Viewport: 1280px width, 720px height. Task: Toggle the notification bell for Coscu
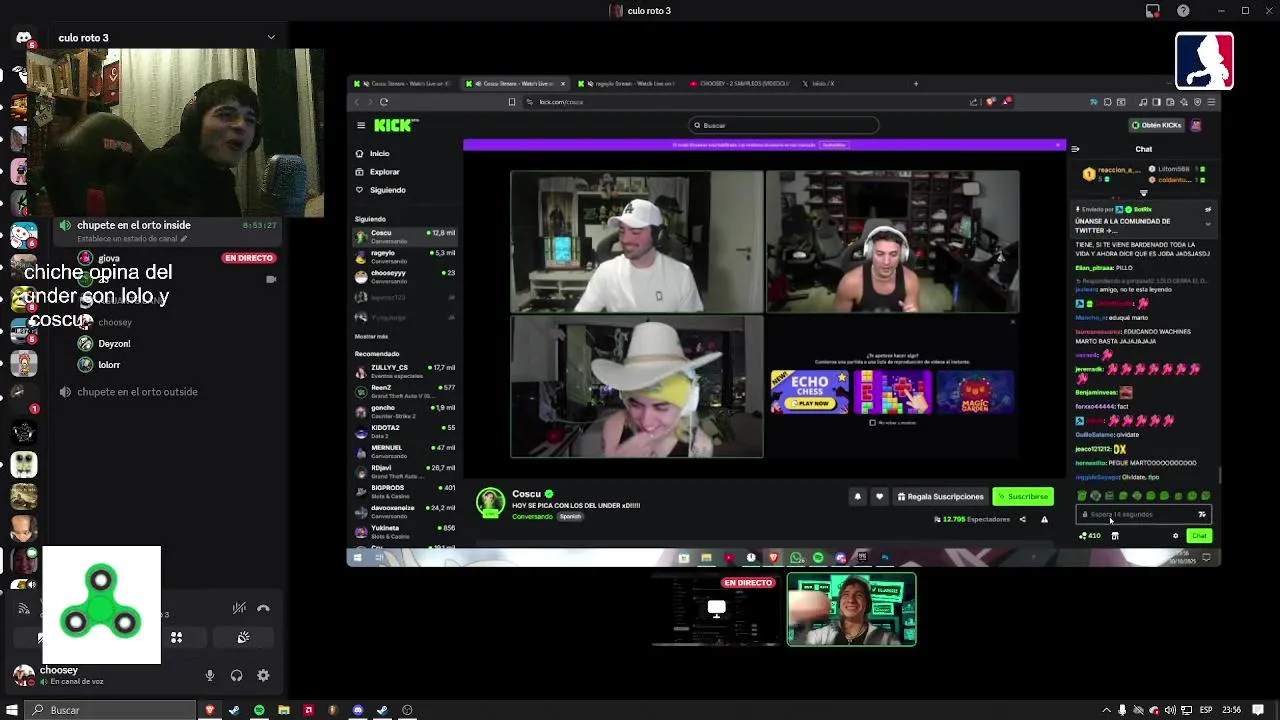(x=857, y=496)
